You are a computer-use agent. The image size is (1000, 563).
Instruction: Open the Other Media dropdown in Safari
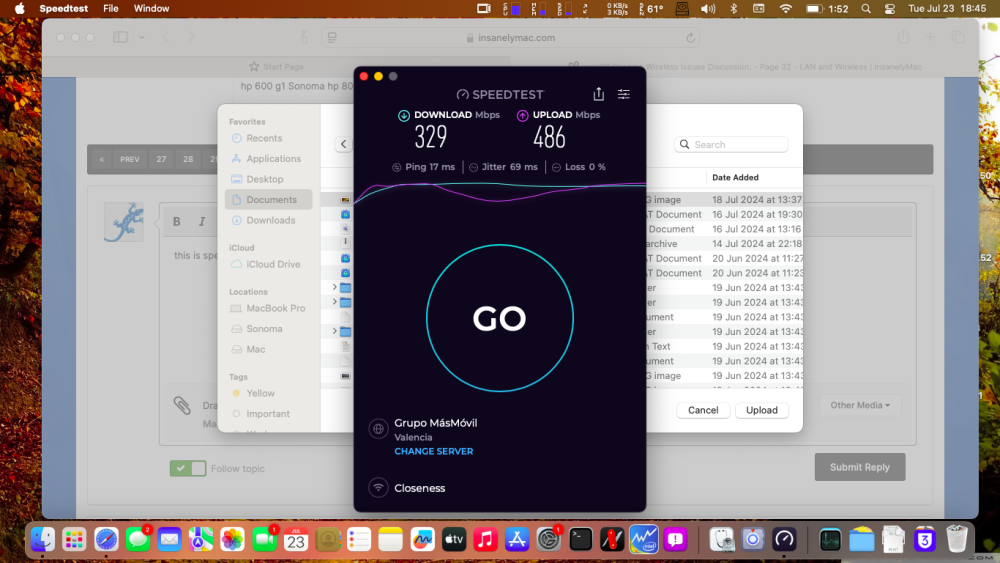pyautogui.click(x=860, y=405)
